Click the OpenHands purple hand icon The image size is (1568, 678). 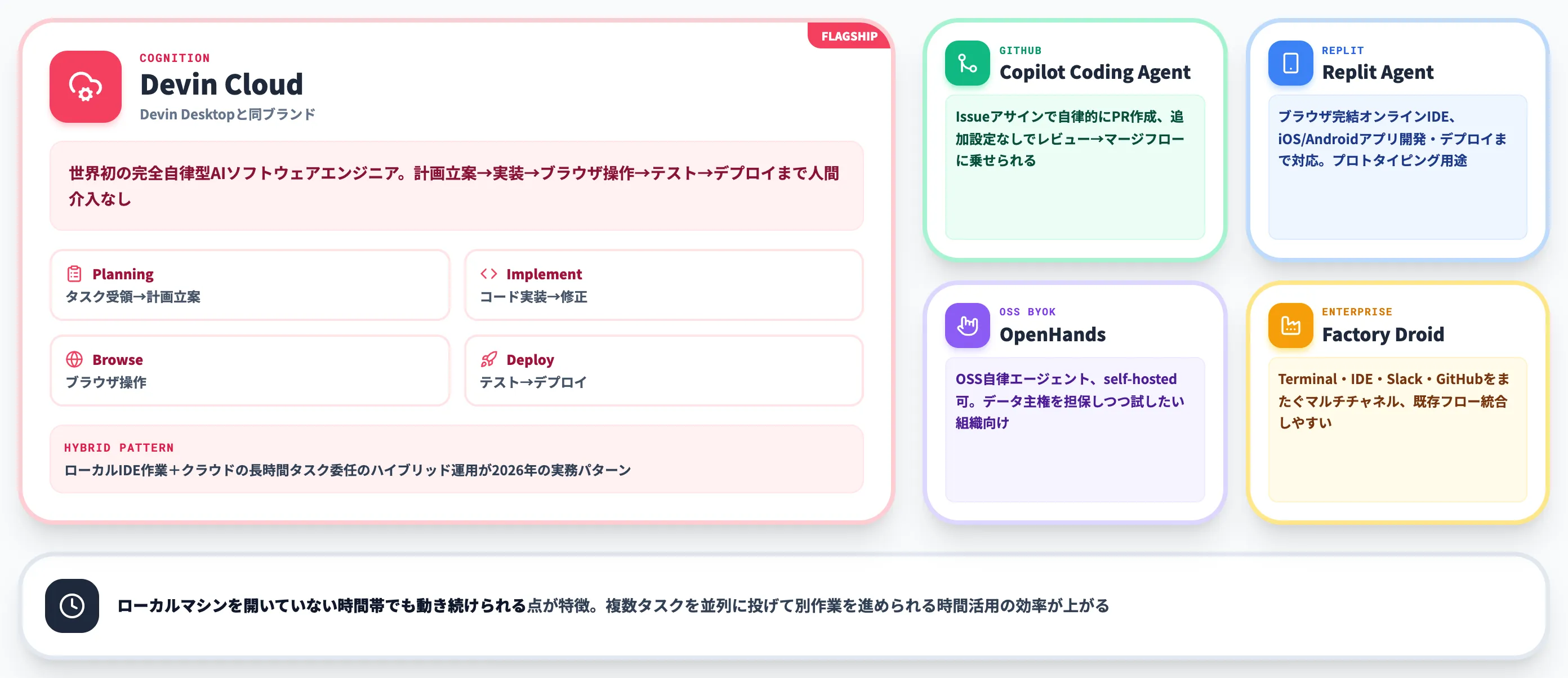point(967,325)
